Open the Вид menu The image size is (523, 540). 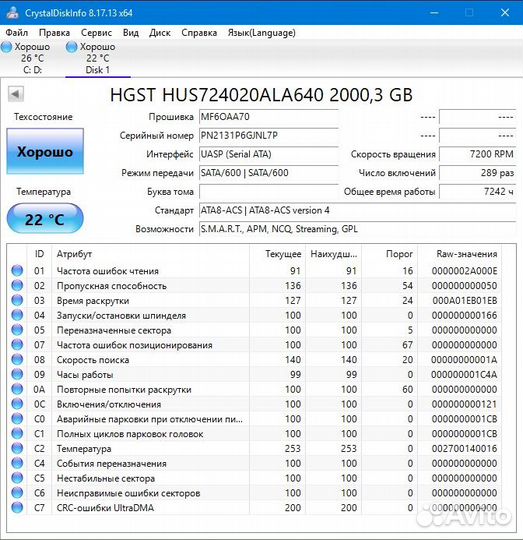coord(131,33)
